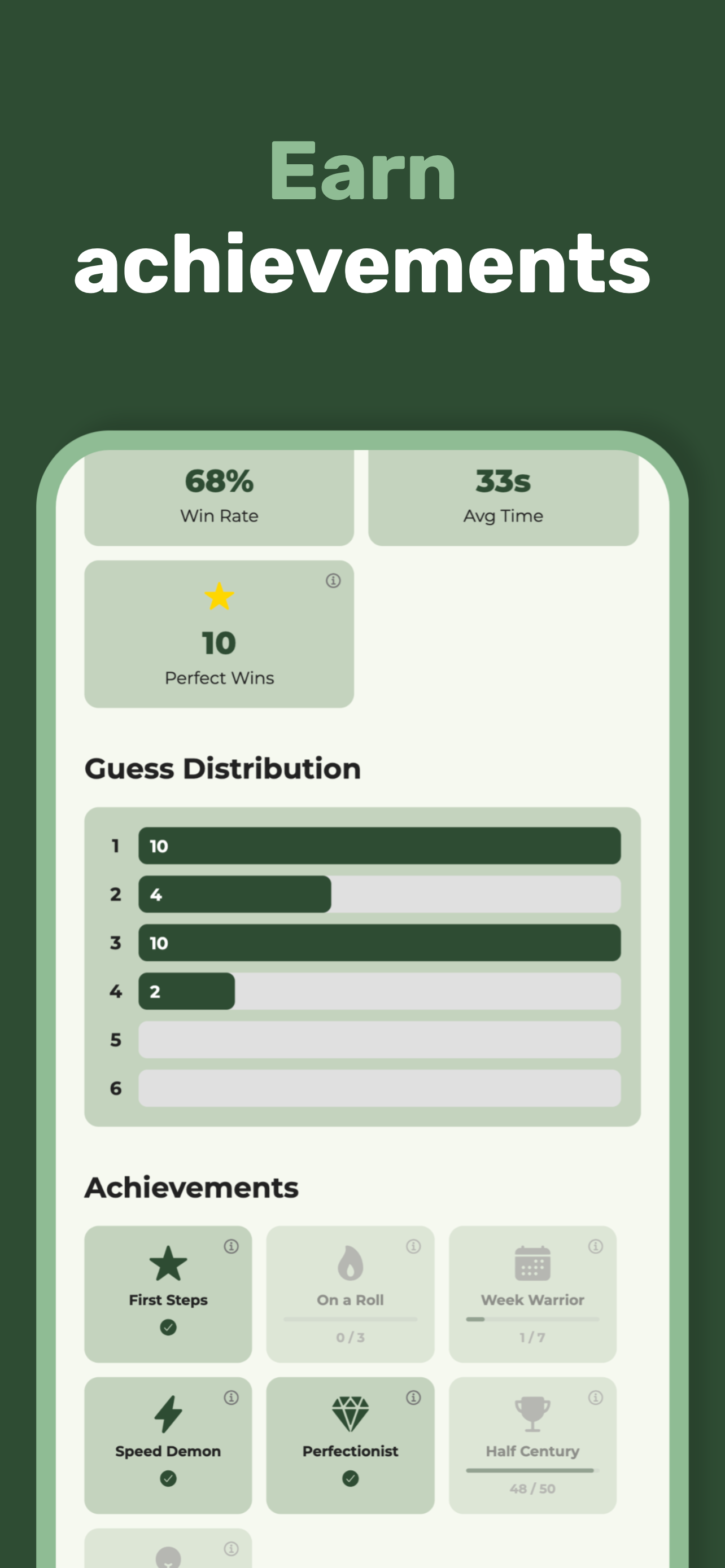
Task: Select guess distribution bar for row 2
Action: 379,894
